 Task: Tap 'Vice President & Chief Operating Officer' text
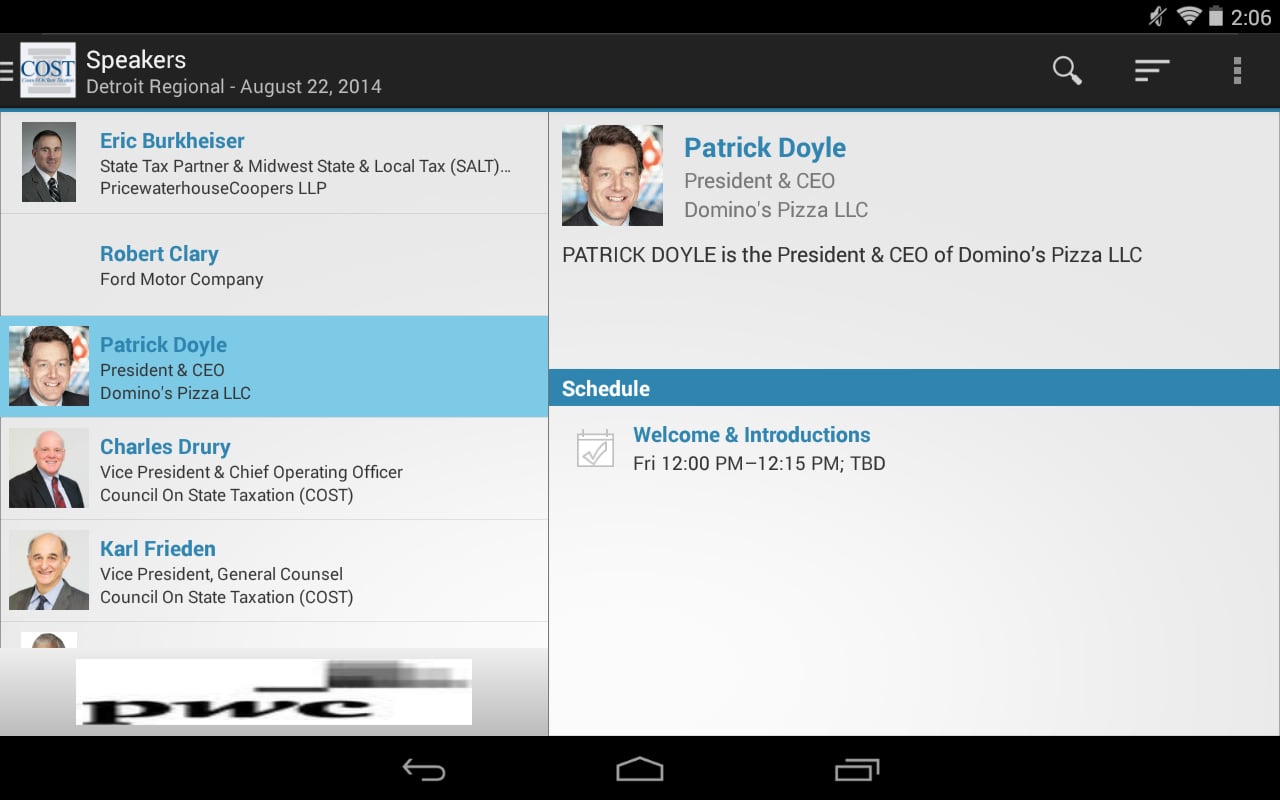click(x=251, y=472)
